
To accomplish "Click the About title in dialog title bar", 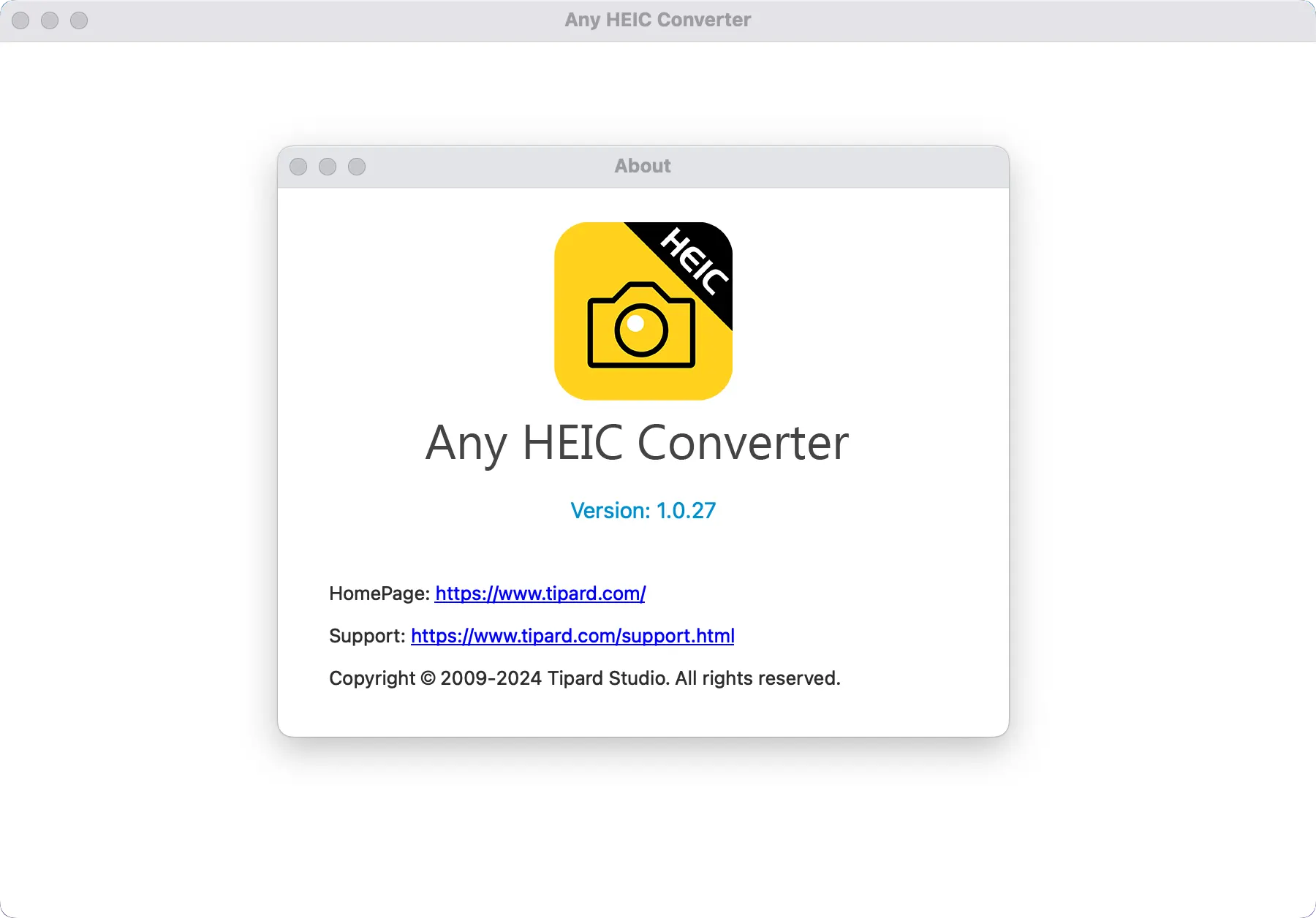I will [x=642, y=166].
